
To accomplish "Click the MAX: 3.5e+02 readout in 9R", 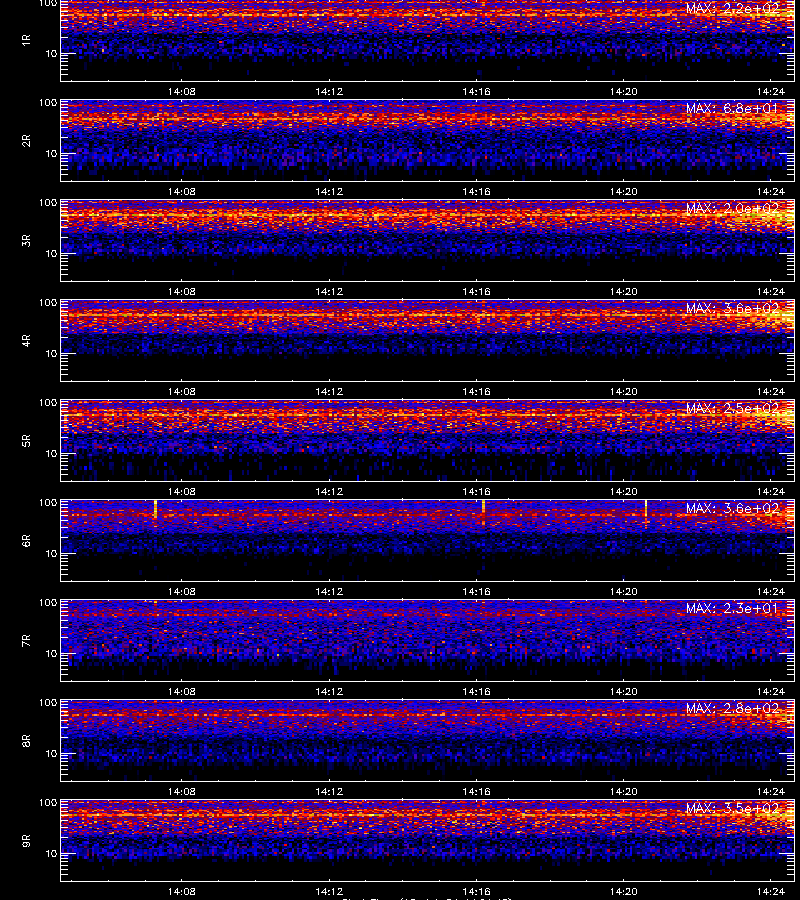I will [x=732, y=809].
